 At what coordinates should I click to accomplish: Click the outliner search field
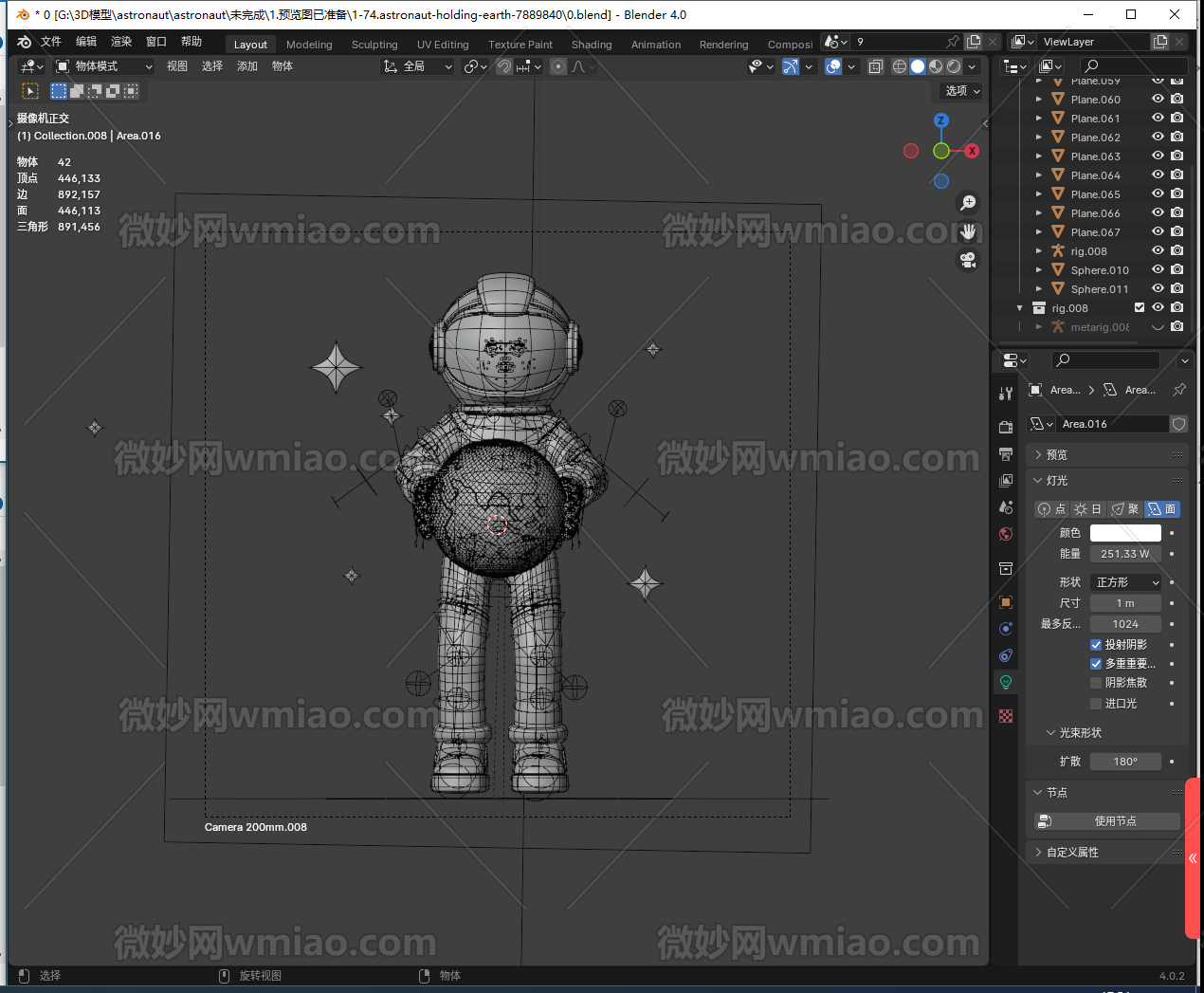coord(1134,66)
